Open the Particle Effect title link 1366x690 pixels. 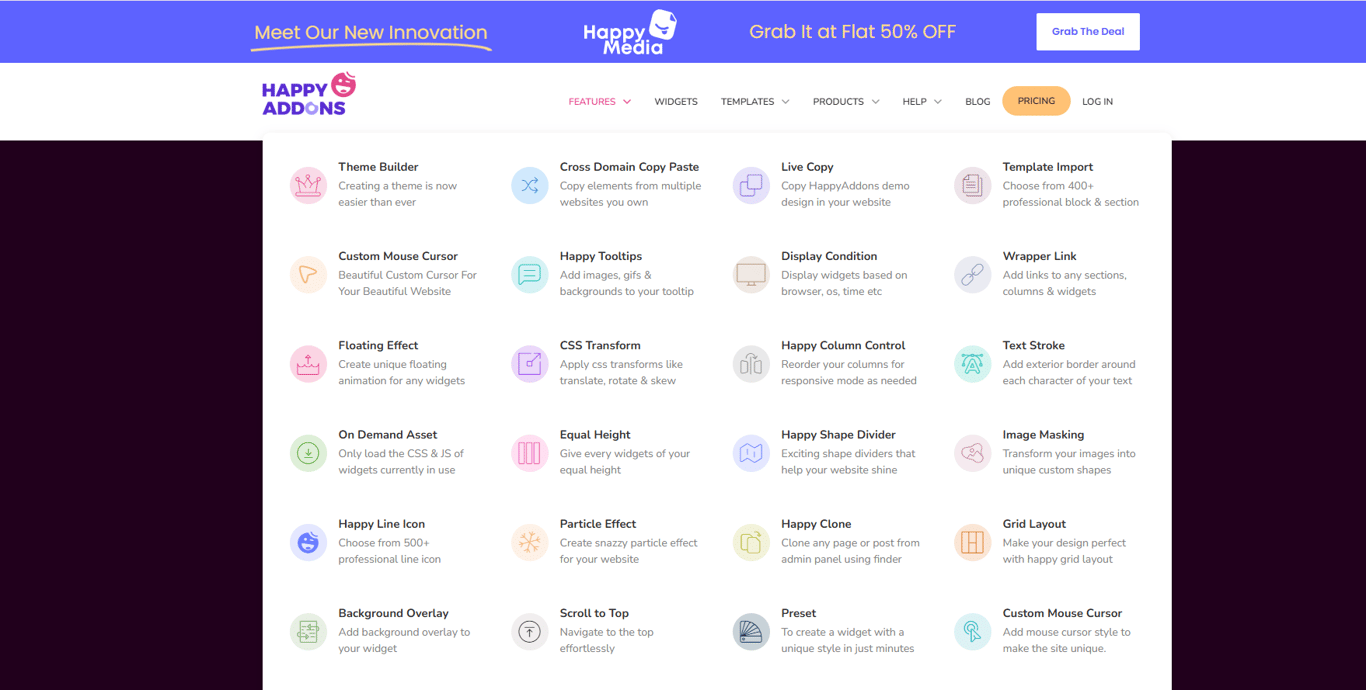coord(598,524)
